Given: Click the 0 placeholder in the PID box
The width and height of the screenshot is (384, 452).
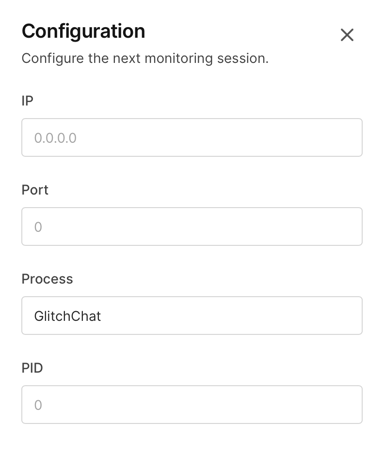Looking at the screenshot, I should tap(38, 405).
